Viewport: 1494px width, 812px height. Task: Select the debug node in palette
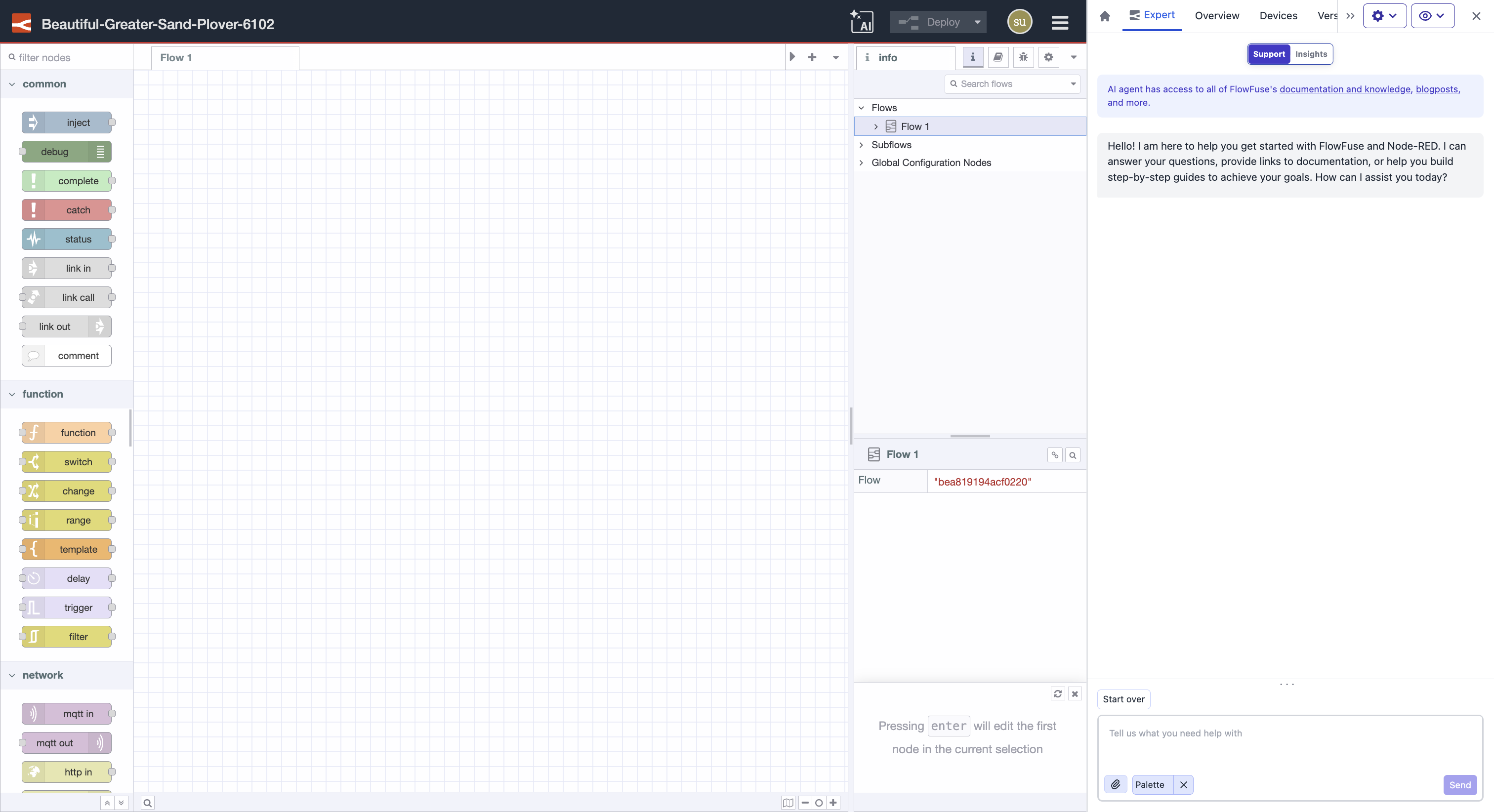(67, 151)
